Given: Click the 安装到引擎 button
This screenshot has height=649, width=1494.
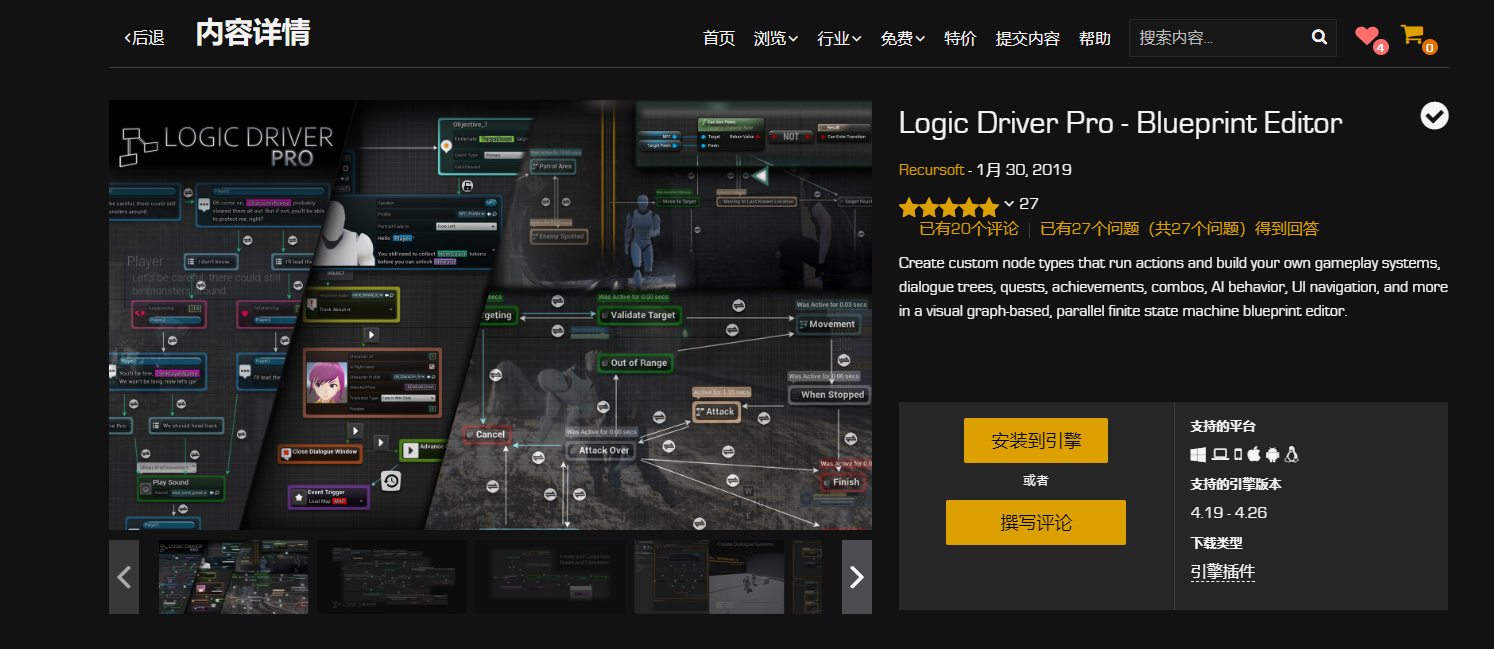Looking at the screenshot, I should point(1035,440).
